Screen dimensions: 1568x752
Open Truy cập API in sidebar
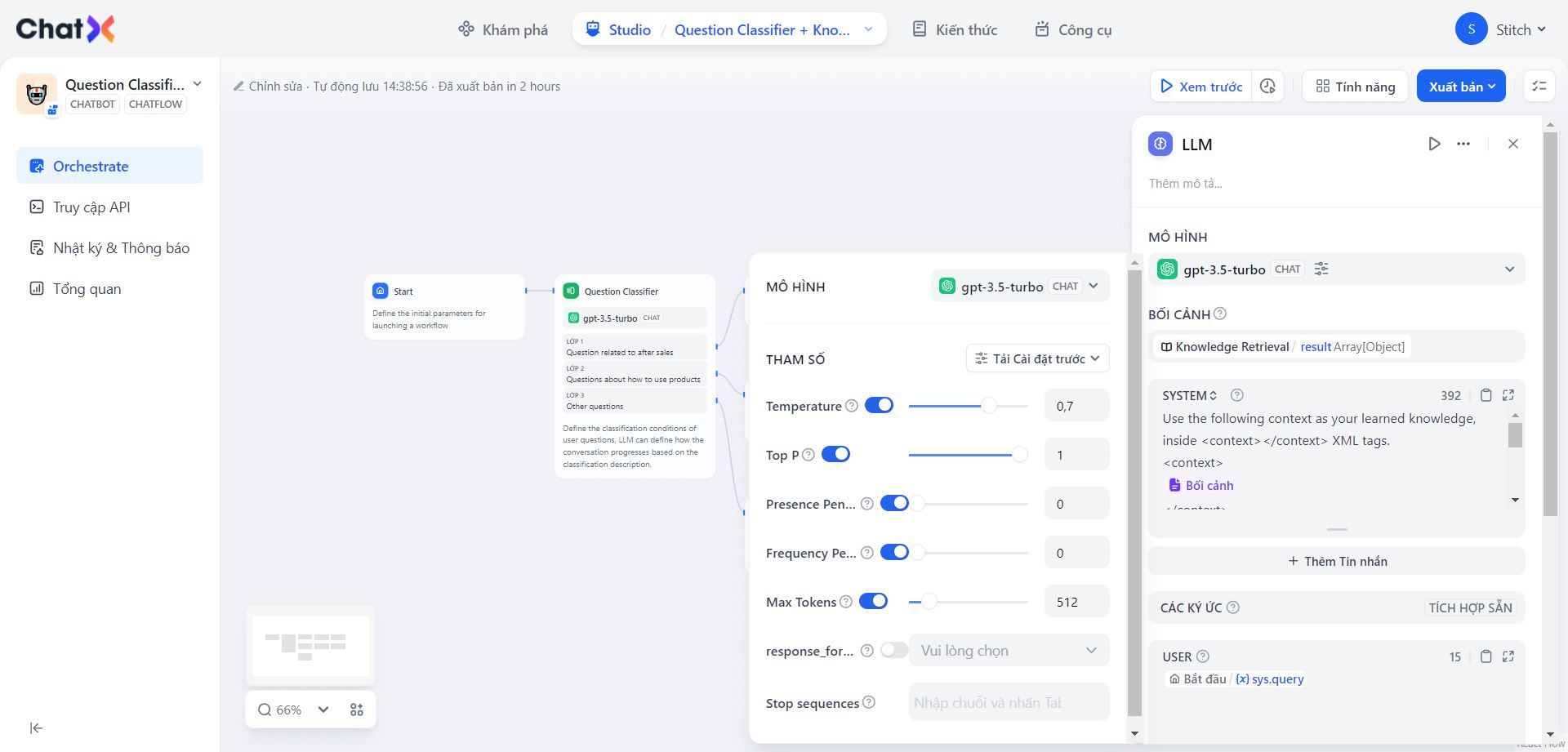91,207
